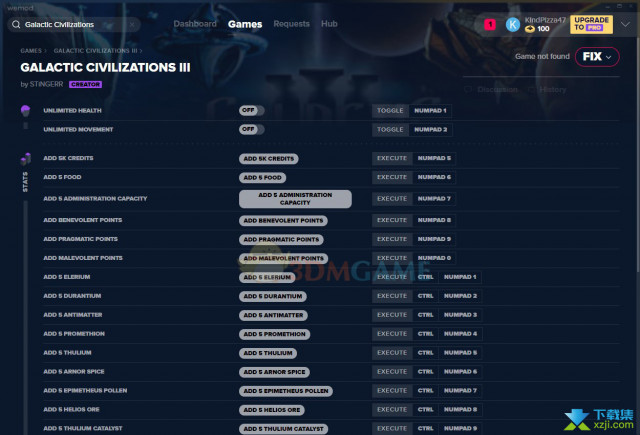
Task: Click NUMPAD 4 binding for Add 5 Promethion
Action: click(460, 334)
